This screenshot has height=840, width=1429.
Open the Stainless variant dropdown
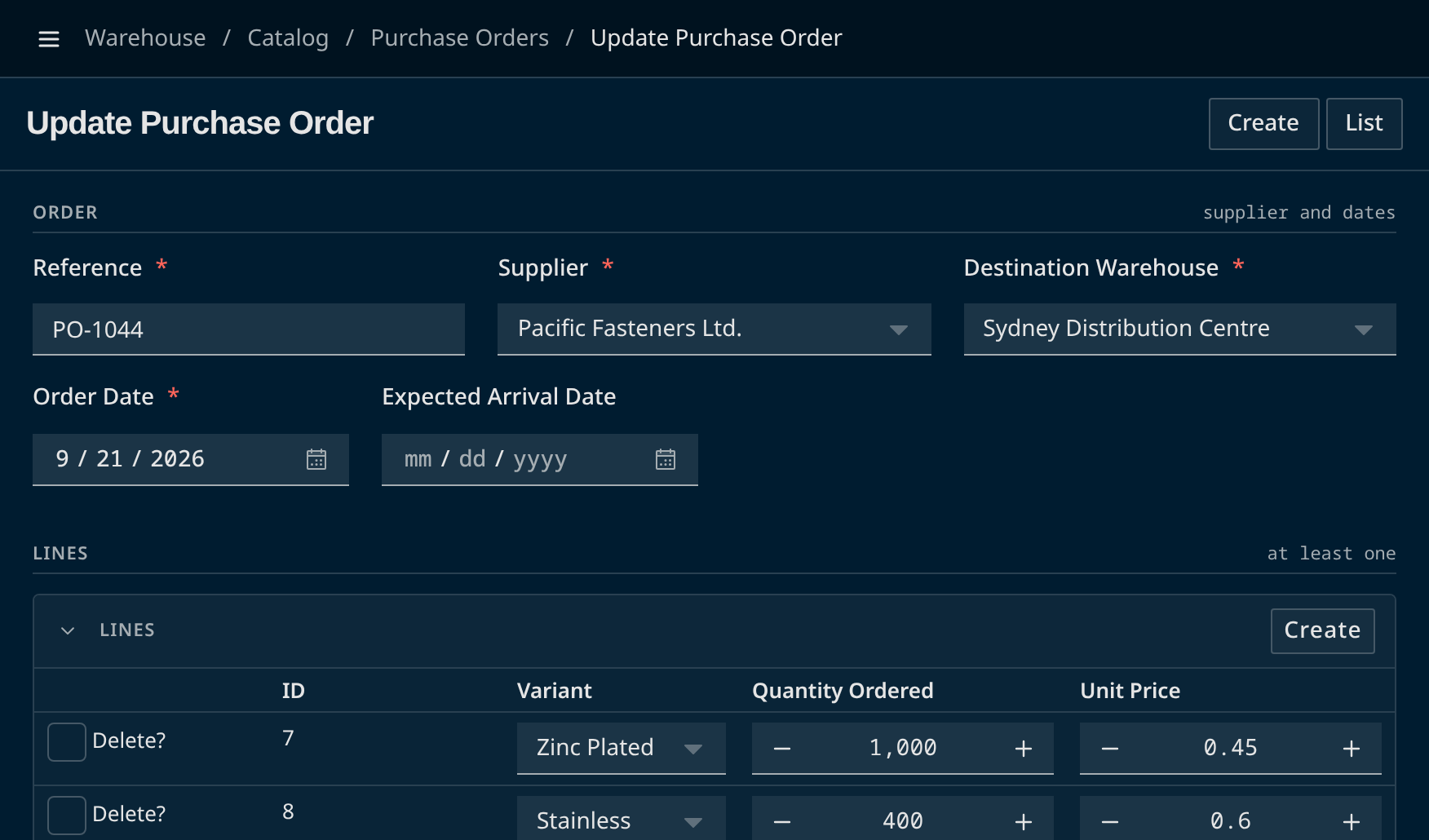click(621, 819)
